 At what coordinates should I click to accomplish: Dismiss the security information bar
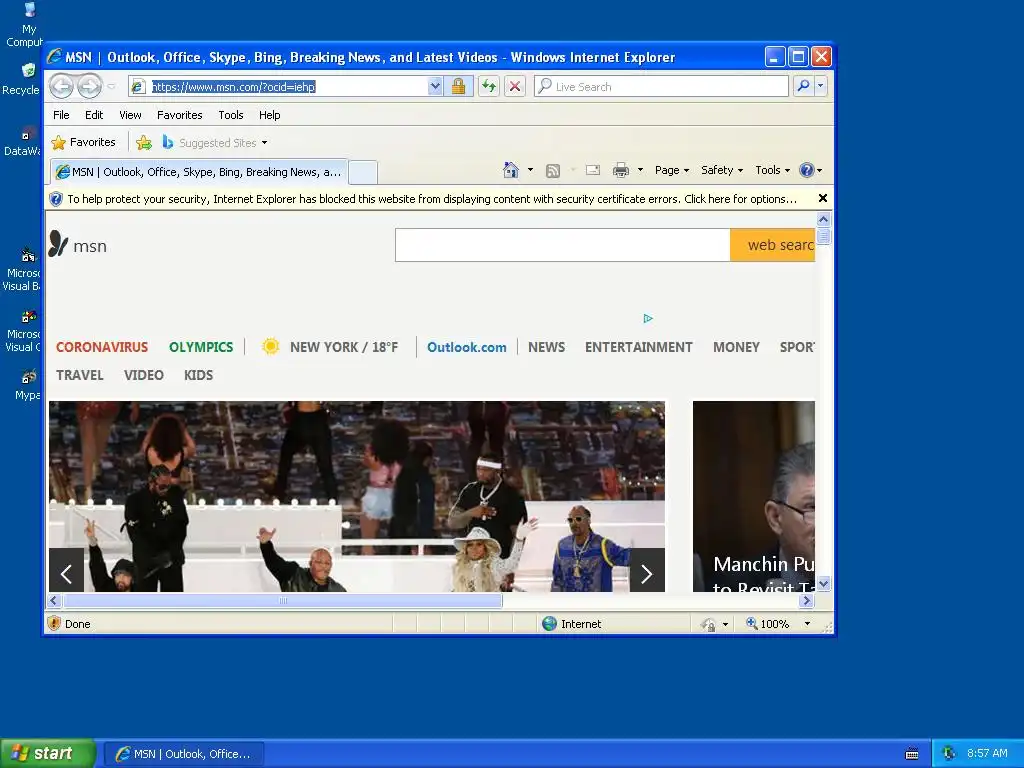(823, 199)
